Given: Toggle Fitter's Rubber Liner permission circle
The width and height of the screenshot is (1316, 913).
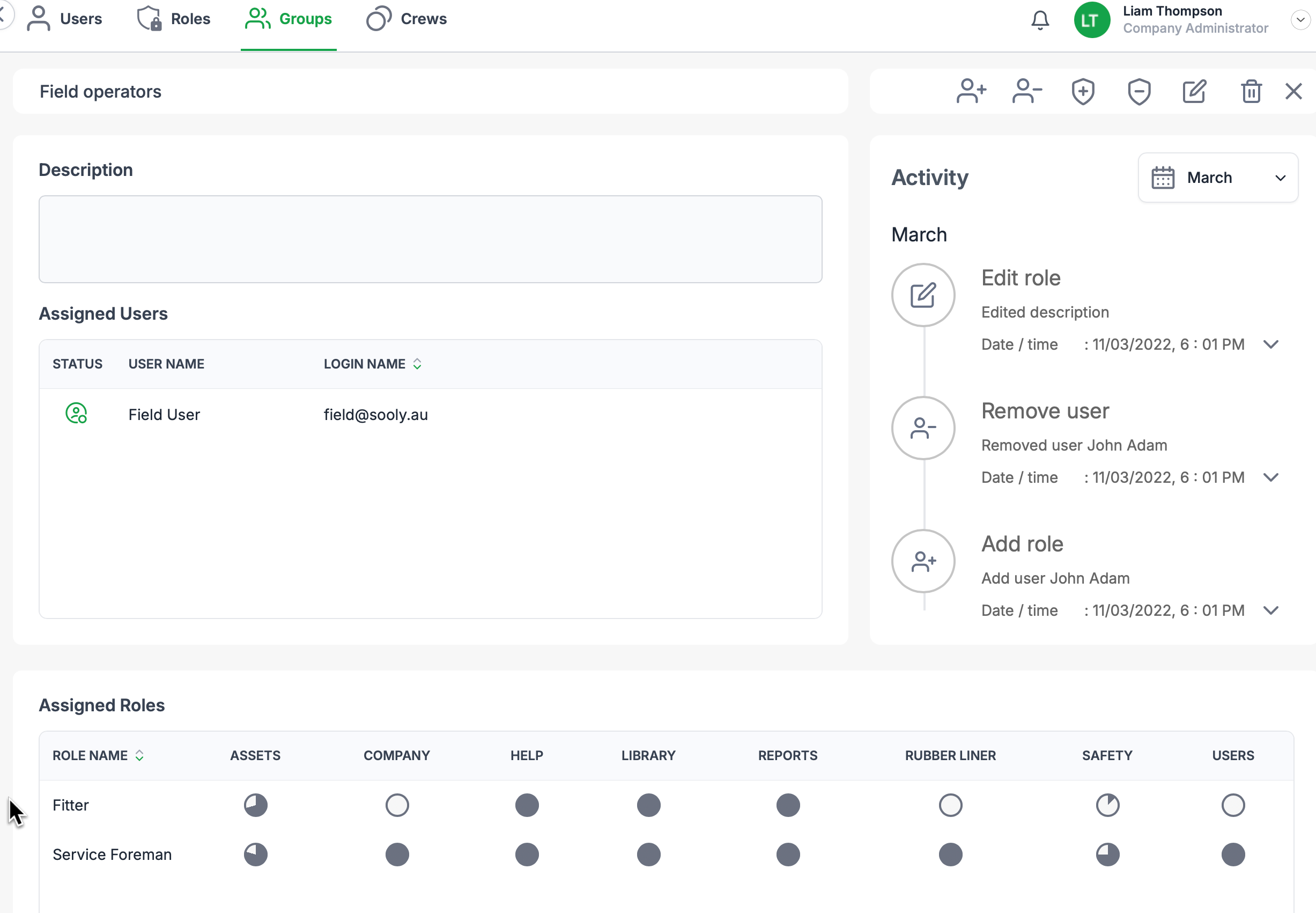Looking at the screenshot, I should [x=950, y=805].
